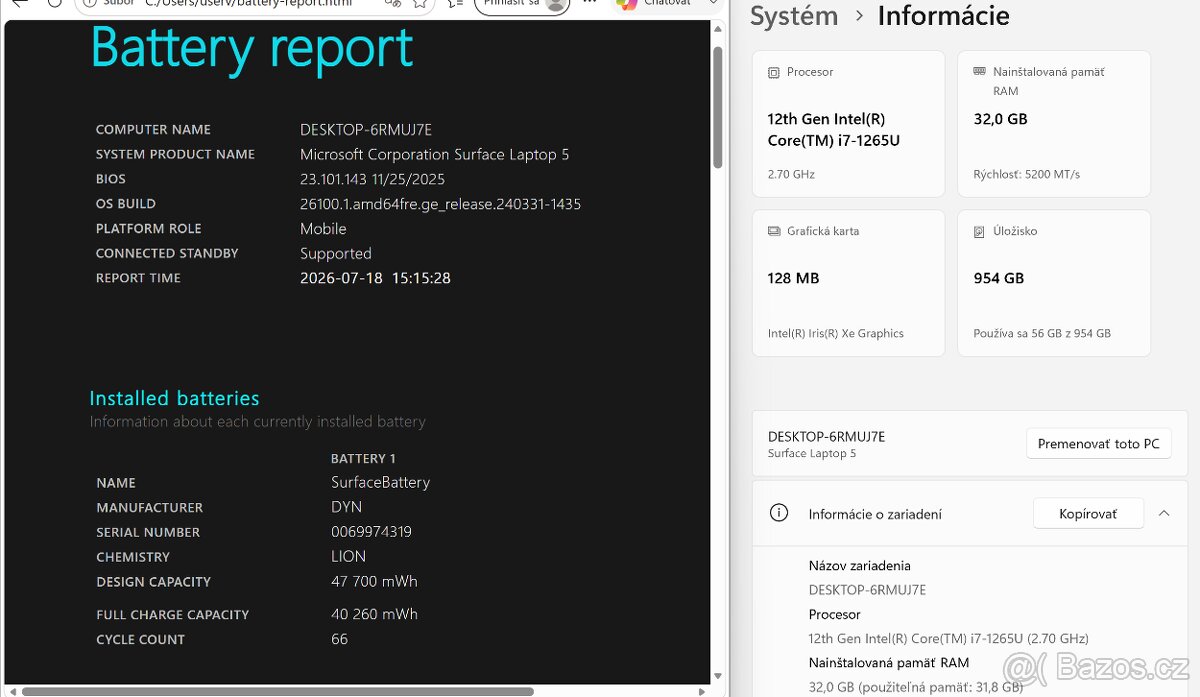
Task: Click the battery report vertical scrollbar thumb
Action: 717,107
